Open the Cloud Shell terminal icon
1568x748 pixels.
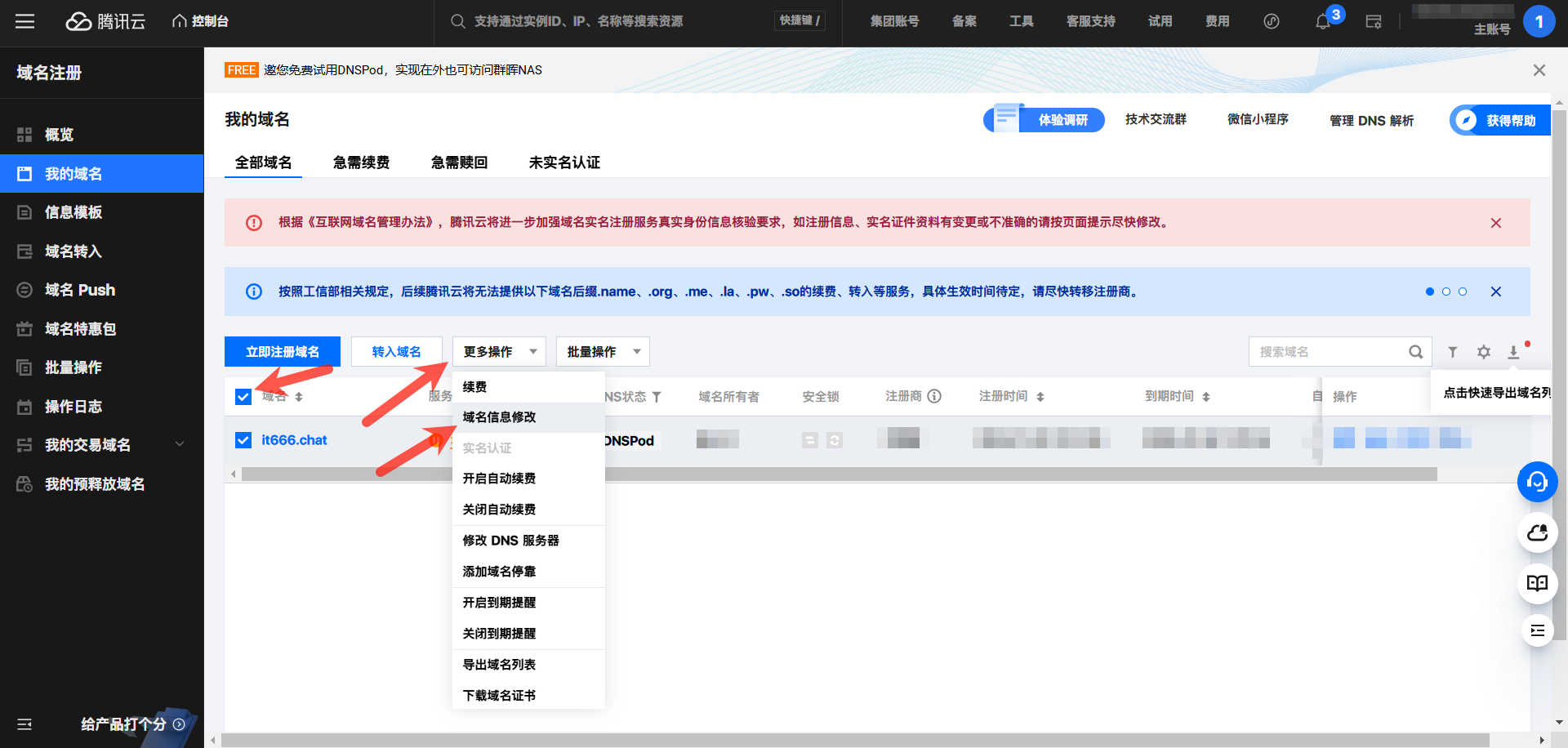click(x=1374, y=22)
